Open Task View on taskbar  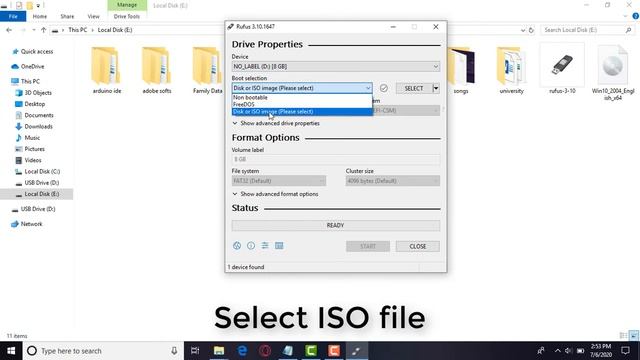195,351
